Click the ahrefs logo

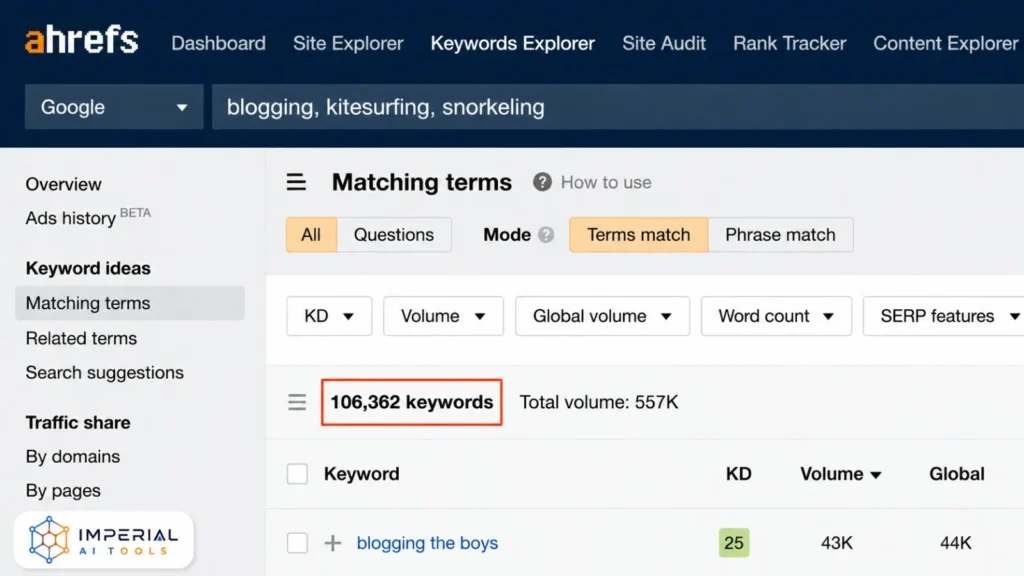[82, 40]
